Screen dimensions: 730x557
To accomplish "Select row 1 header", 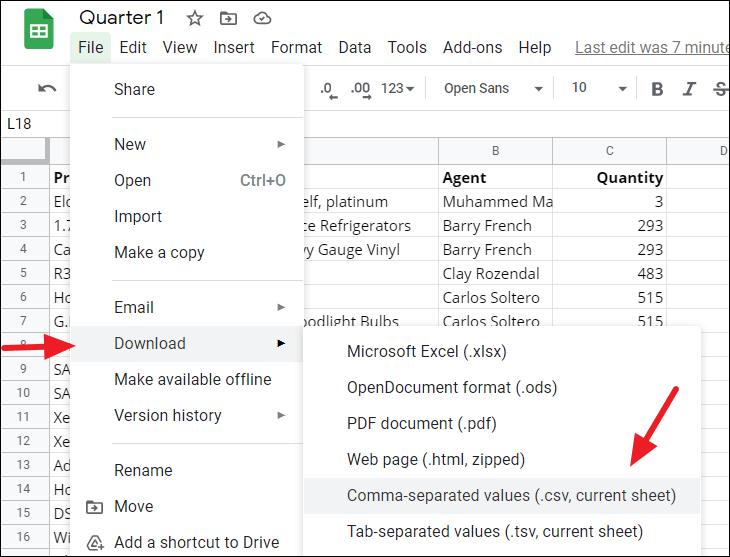I will pyautogui.click(x=25, y=177).
